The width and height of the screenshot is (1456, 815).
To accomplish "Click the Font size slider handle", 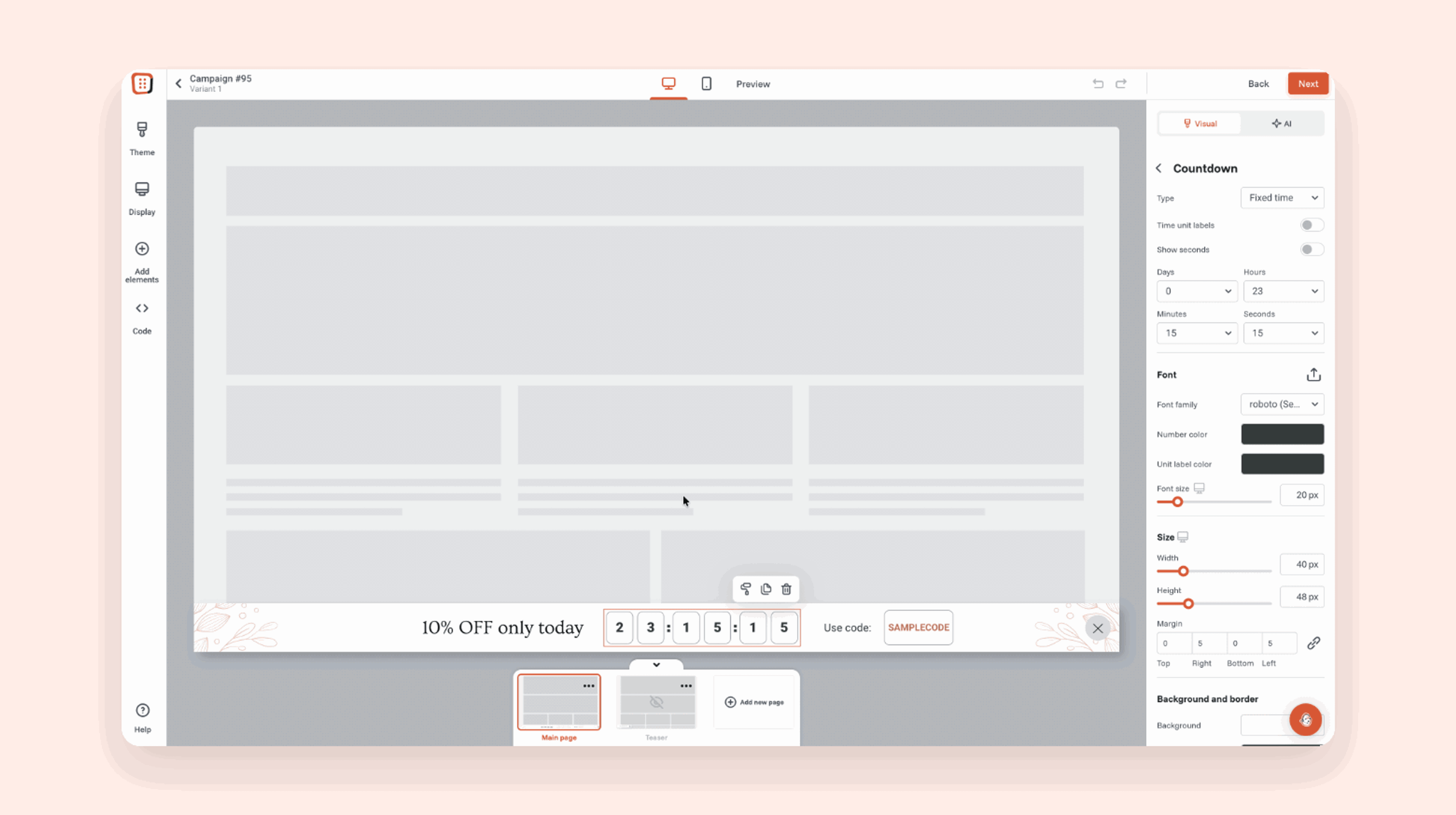I will pyautogui.click(x=1177, y=502).
